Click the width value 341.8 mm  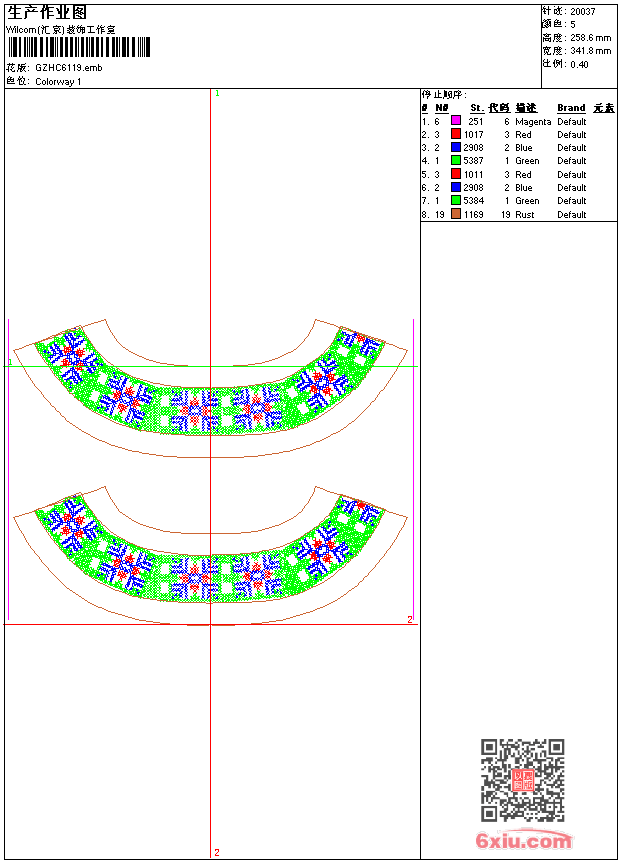[x=590, y=51]
